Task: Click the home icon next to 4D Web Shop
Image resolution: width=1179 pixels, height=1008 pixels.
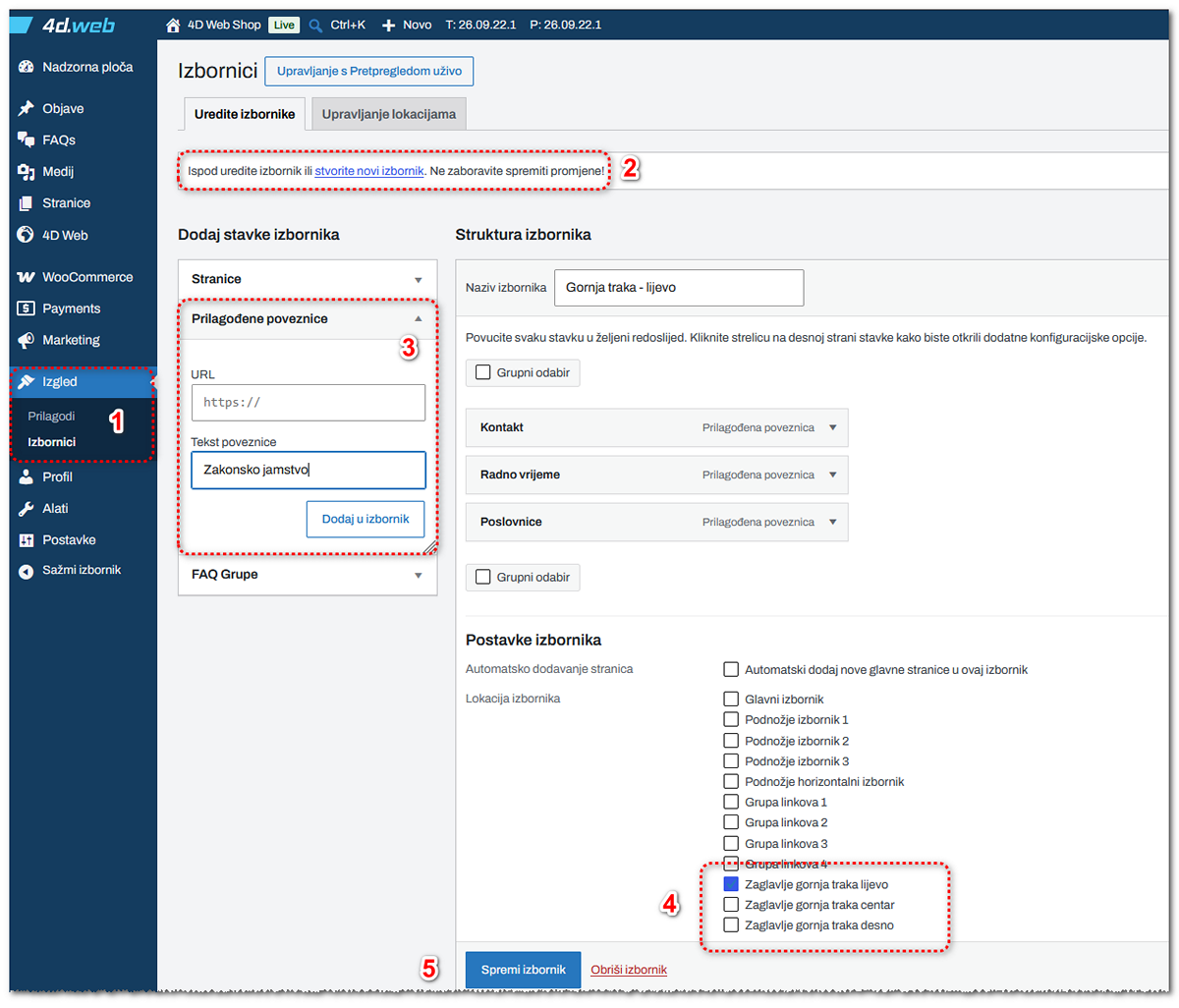Action: click(x=173, y=26)
